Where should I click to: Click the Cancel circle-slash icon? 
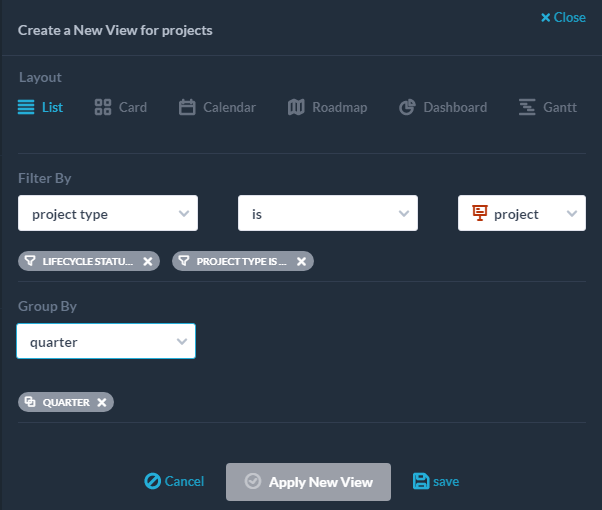152,481
